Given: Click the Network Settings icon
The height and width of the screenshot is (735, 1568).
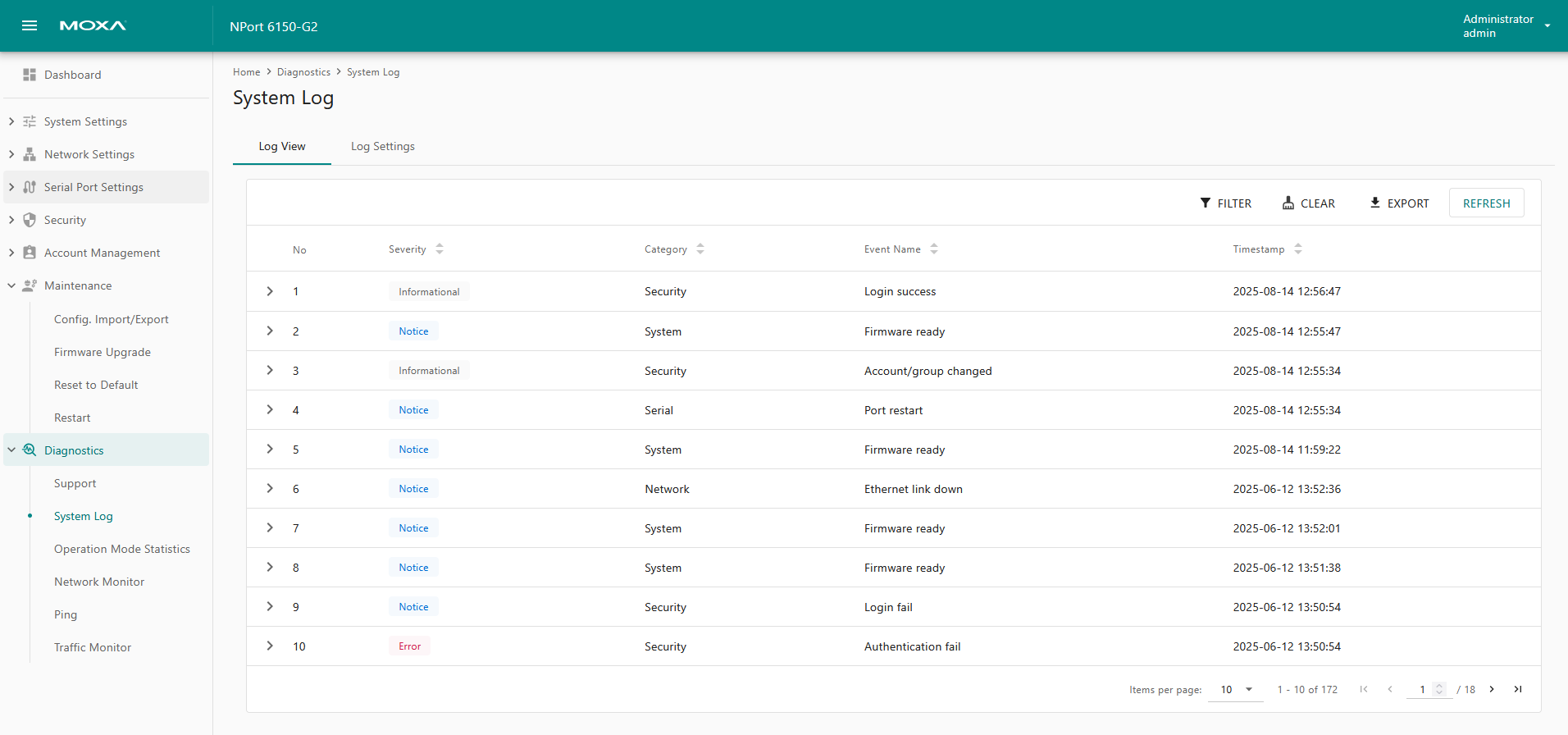Looking at the screenshot, I should pyautogui.click(x=30, y=154).
